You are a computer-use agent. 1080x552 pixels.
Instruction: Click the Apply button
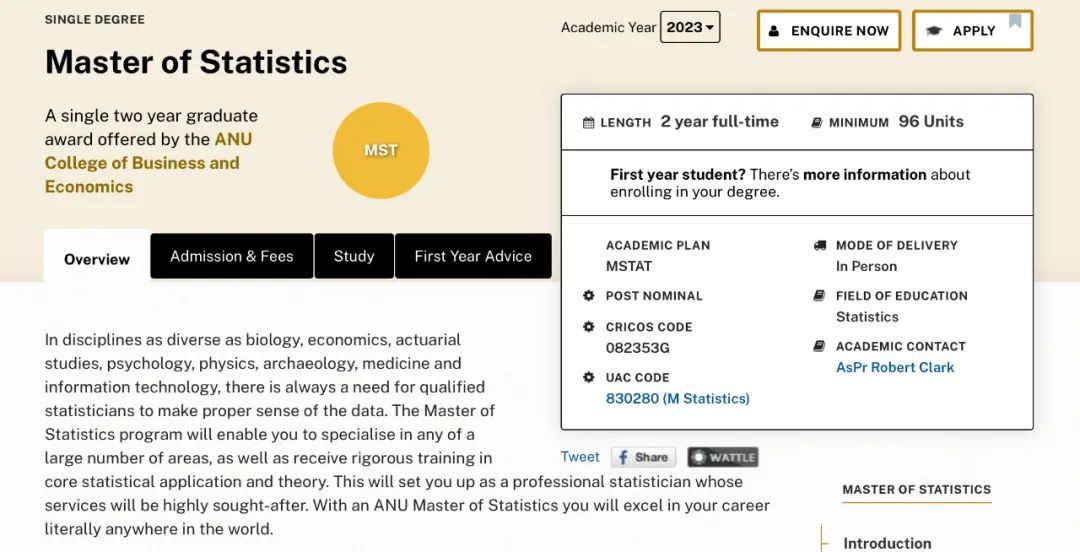973,30
